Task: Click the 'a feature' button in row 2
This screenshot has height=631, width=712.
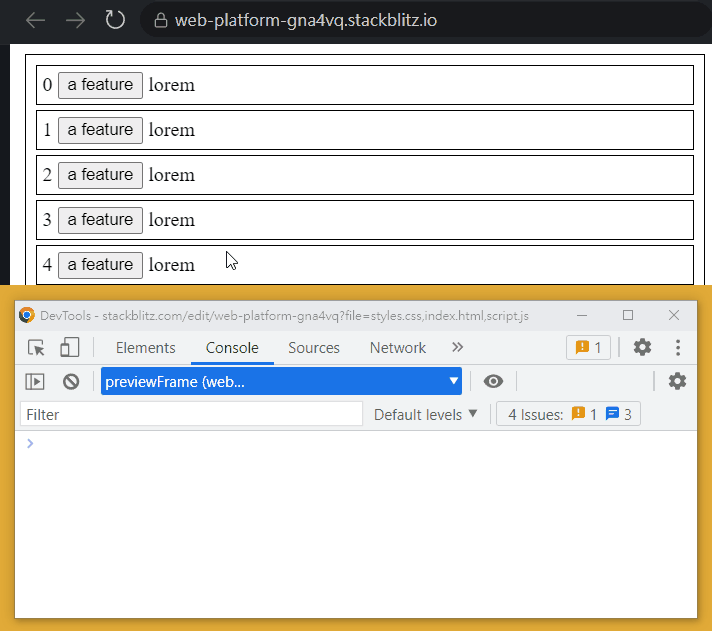Action: click(100, 175)
